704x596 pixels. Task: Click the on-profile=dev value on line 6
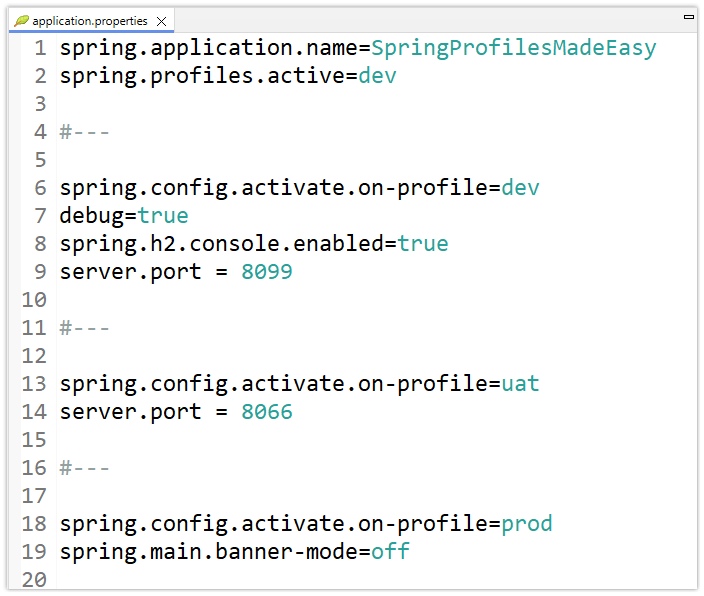pos(520,188)
